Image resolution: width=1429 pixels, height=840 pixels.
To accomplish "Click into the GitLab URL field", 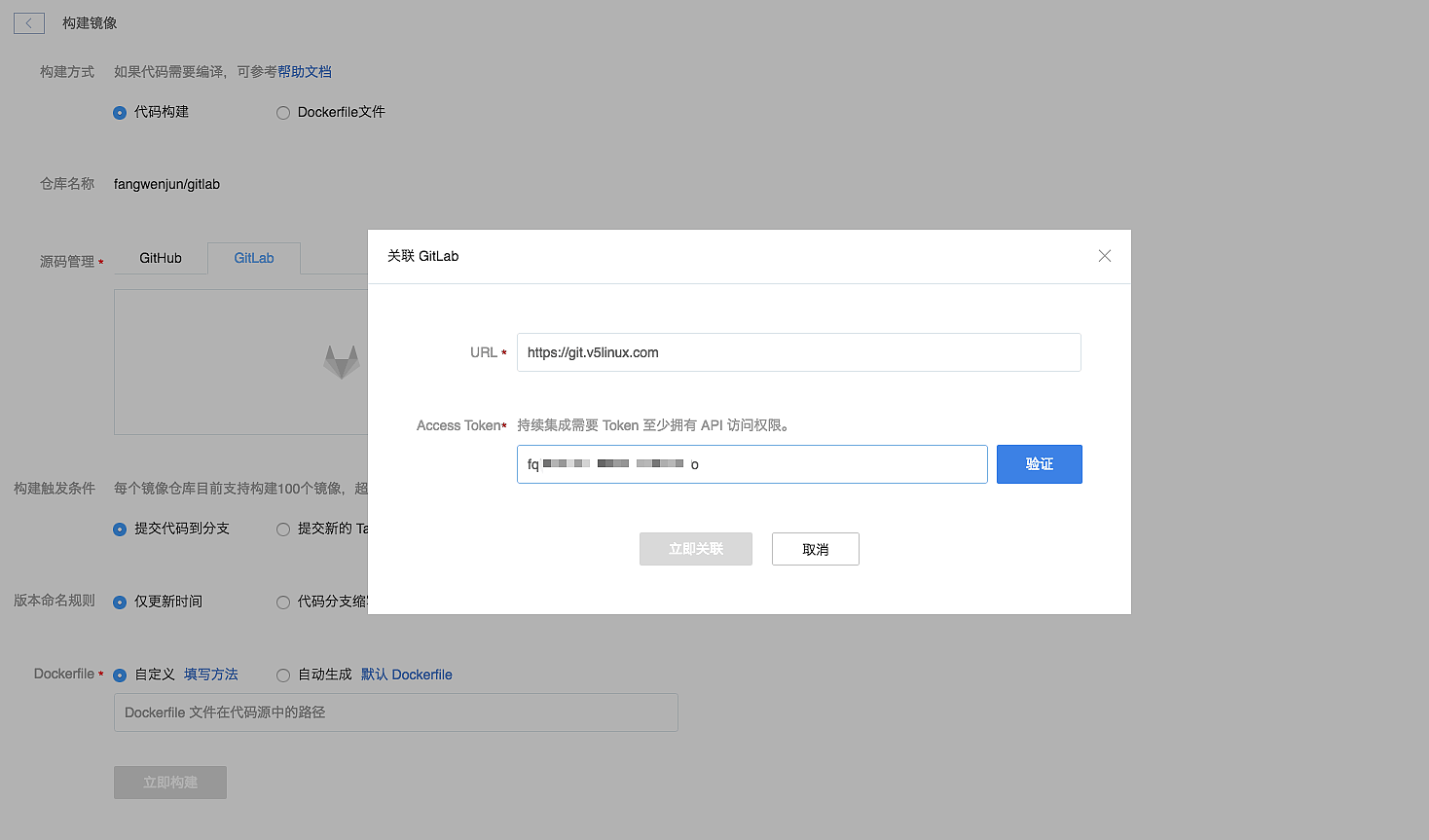I will point(798,352).
